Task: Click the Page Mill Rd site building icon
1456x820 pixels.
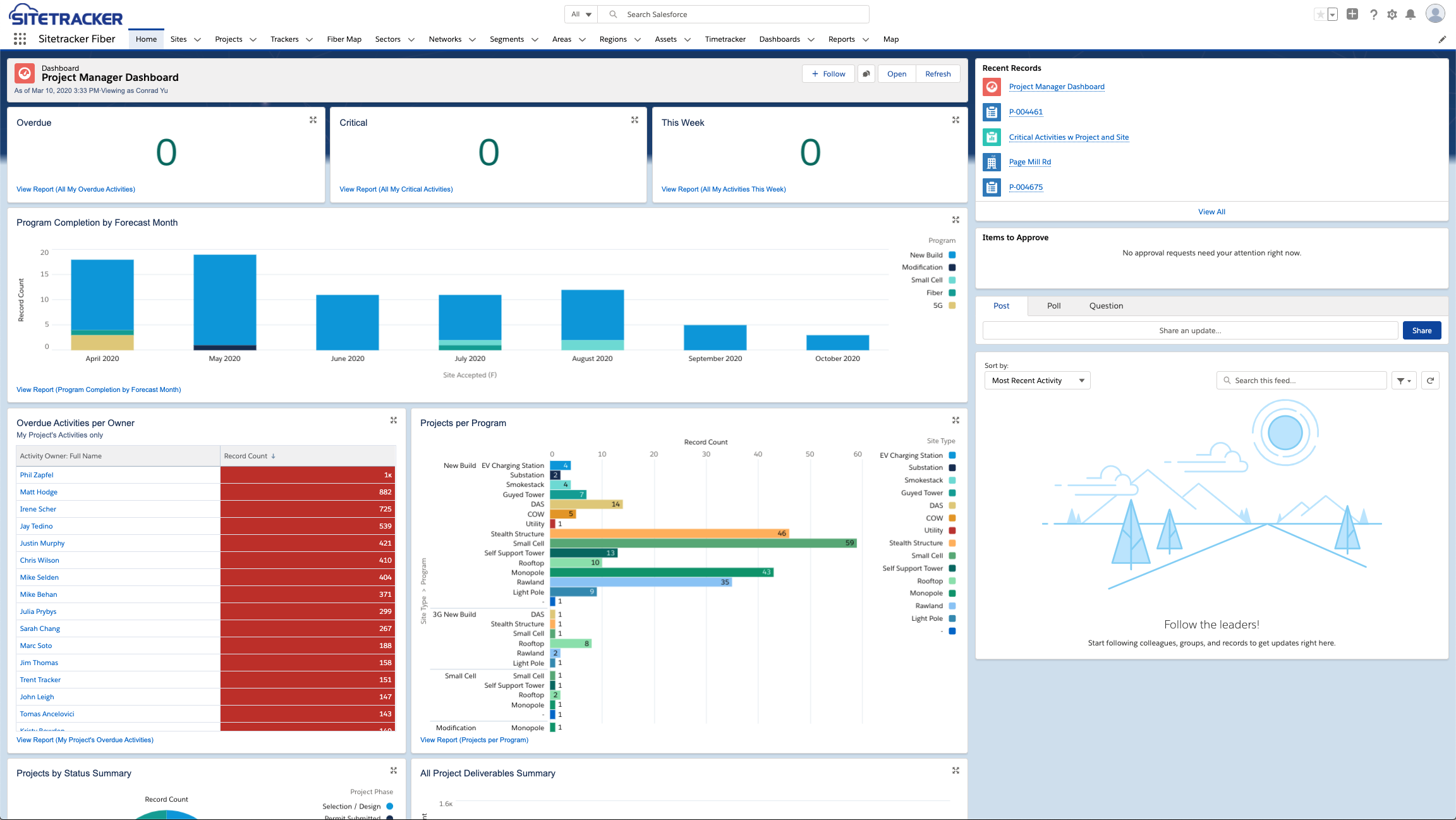Action: coord(992,162)
